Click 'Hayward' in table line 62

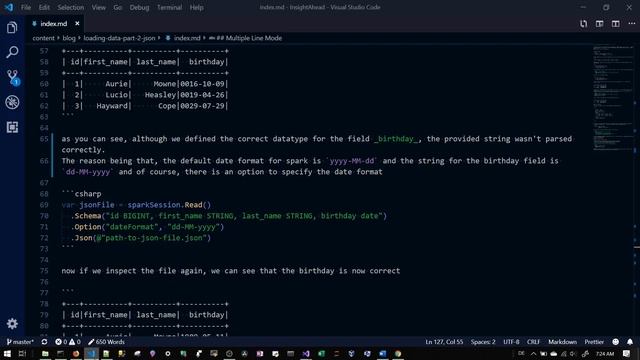point(112,106)
